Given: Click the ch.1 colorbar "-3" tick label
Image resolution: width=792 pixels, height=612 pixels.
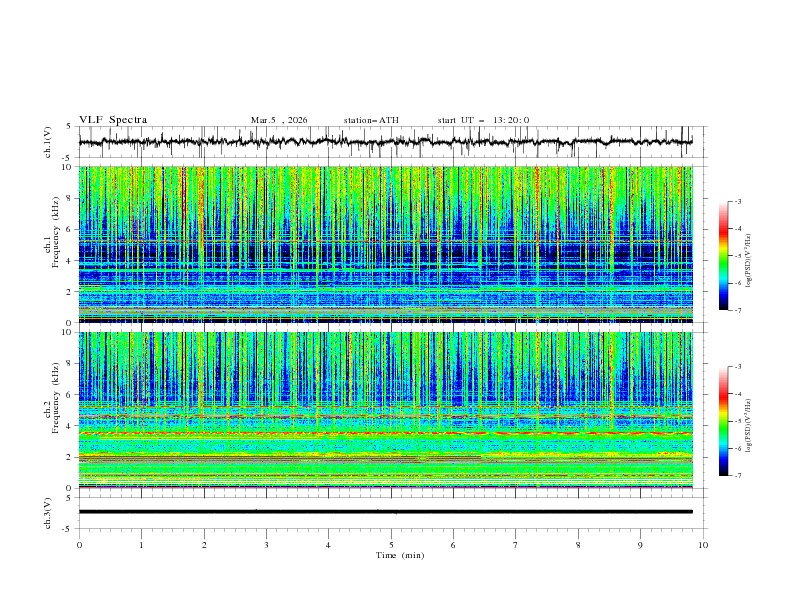Looking at the screenshot, I should pos(738,201).
